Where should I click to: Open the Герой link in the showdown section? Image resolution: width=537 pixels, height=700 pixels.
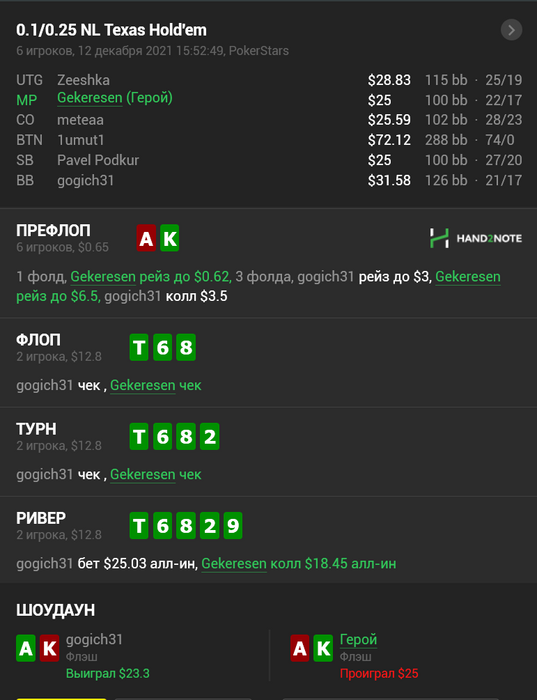coord(358,640)
